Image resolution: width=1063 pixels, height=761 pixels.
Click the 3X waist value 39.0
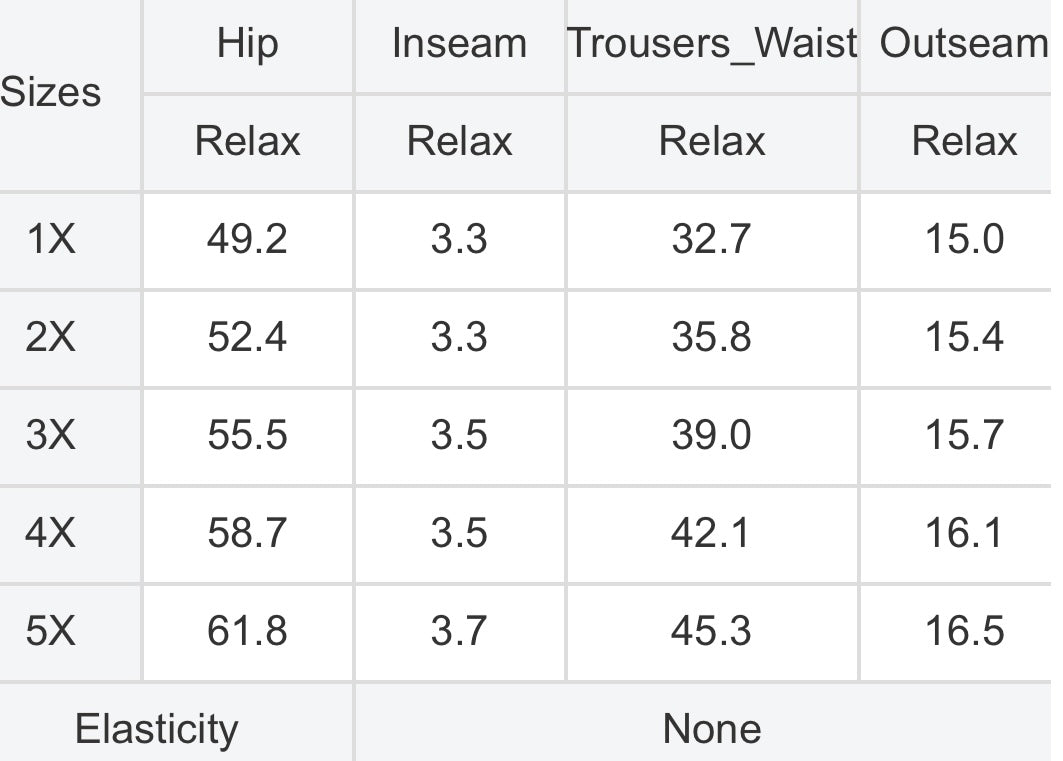(x=712, y=436)
